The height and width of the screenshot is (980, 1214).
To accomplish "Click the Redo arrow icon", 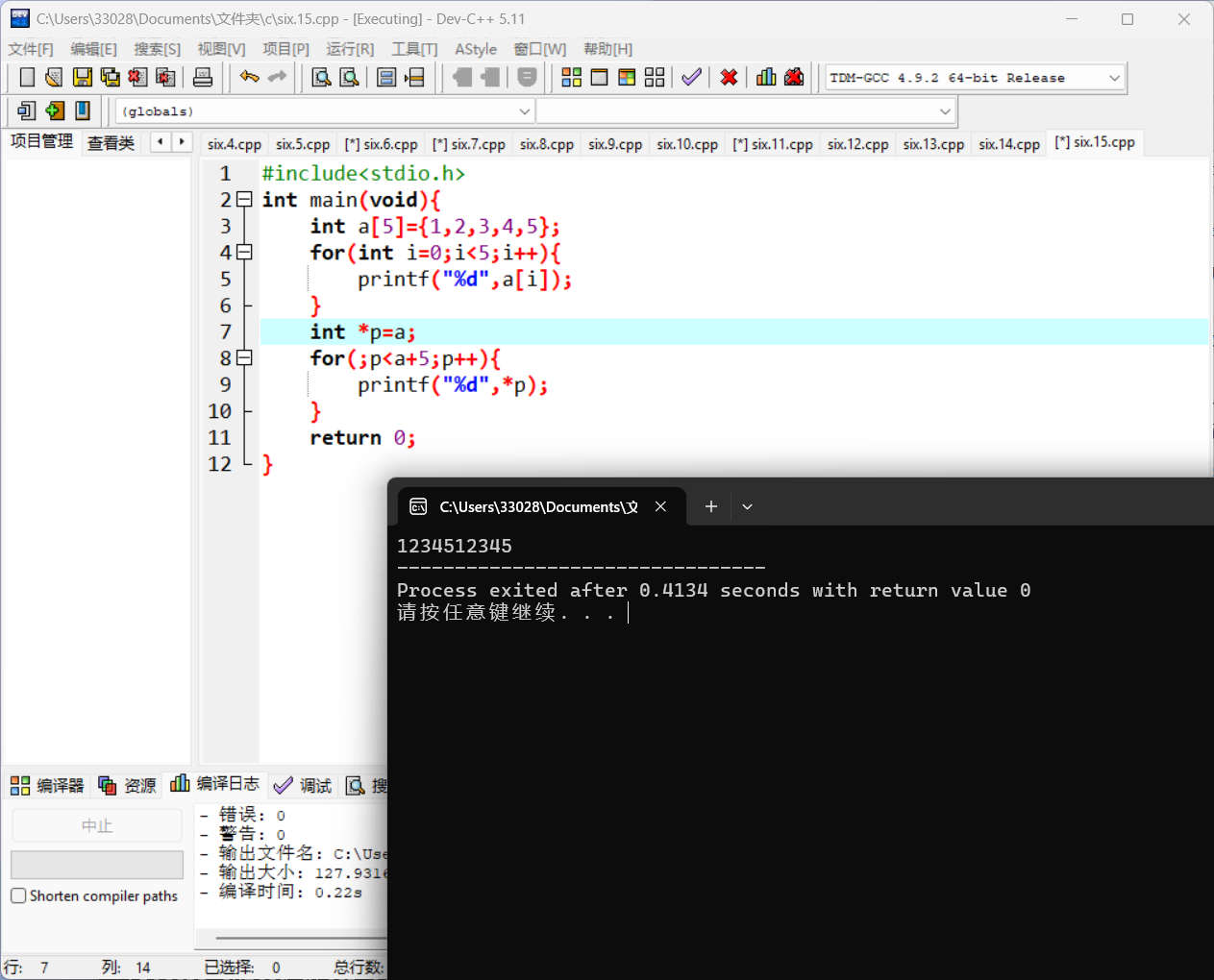I will 278,78.
